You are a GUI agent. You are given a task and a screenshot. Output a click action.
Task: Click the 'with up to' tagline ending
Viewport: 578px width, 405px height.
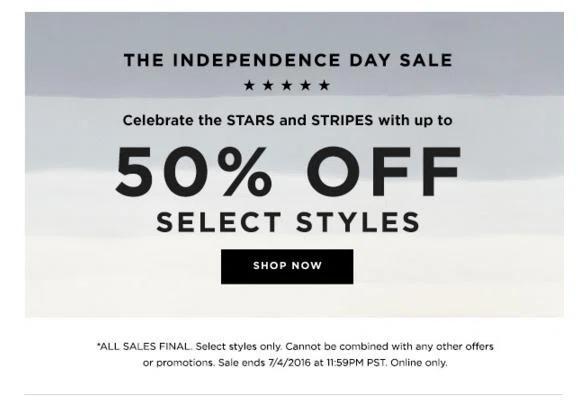click(415, 121)
